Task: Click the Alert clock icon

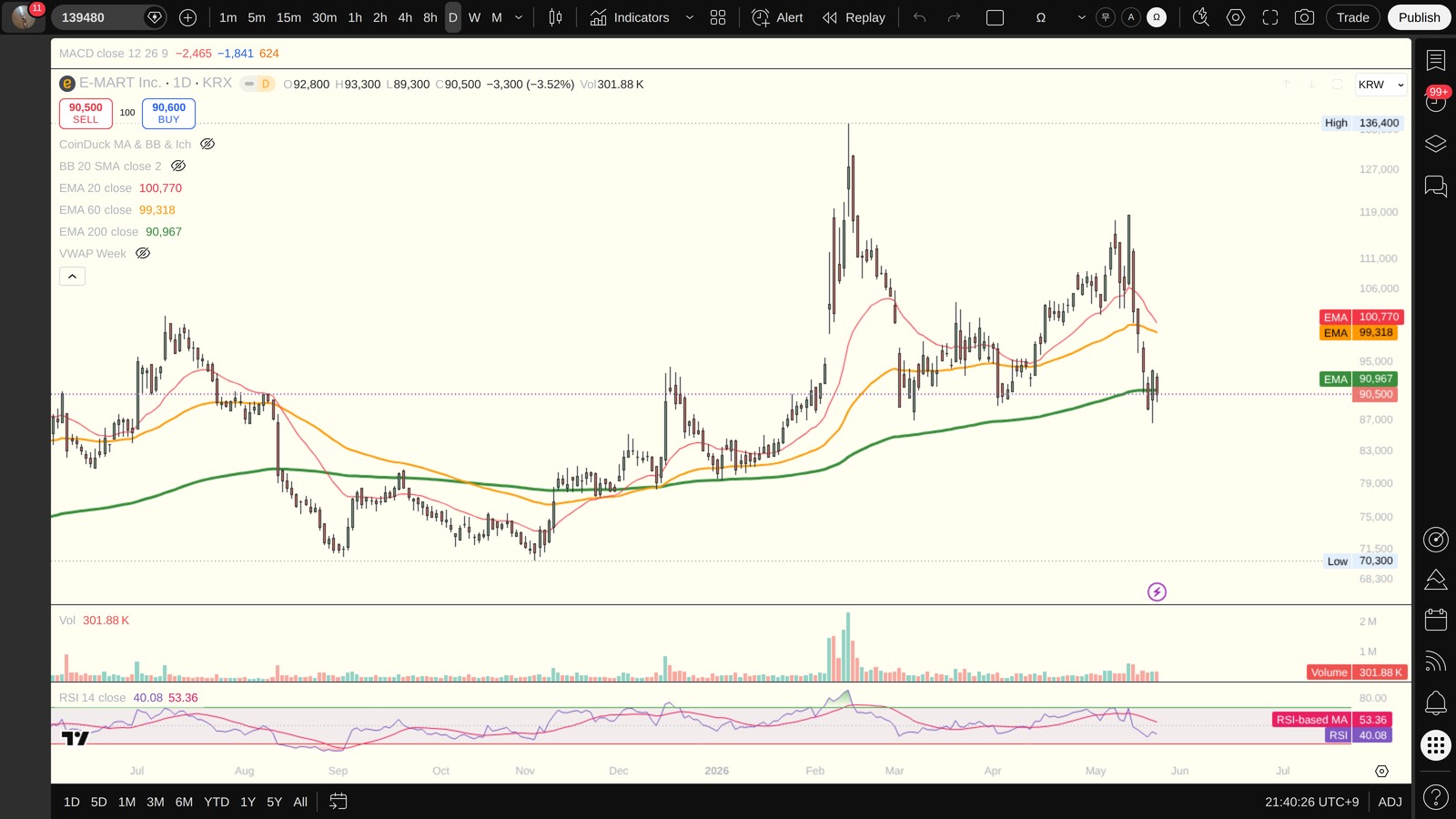Action: coord(777,17)
